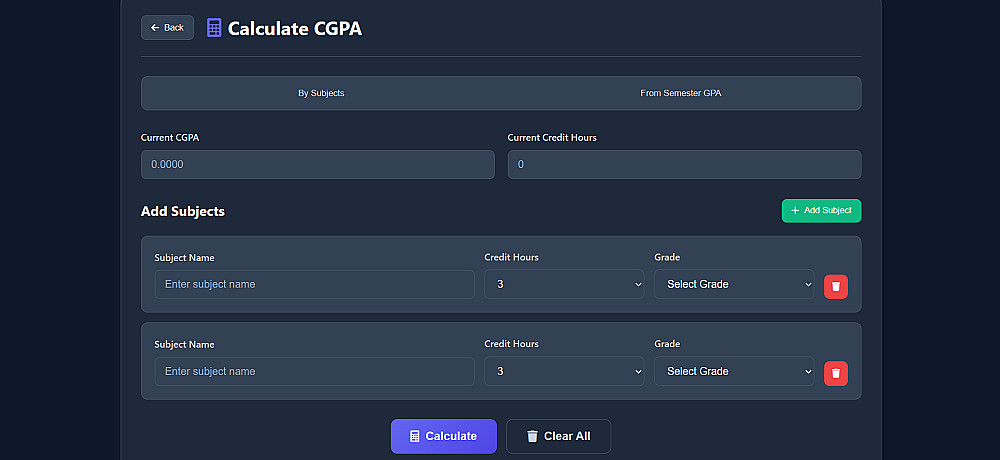
Task: Delete the second subject row with trash icon
Action: coord(836,373)
